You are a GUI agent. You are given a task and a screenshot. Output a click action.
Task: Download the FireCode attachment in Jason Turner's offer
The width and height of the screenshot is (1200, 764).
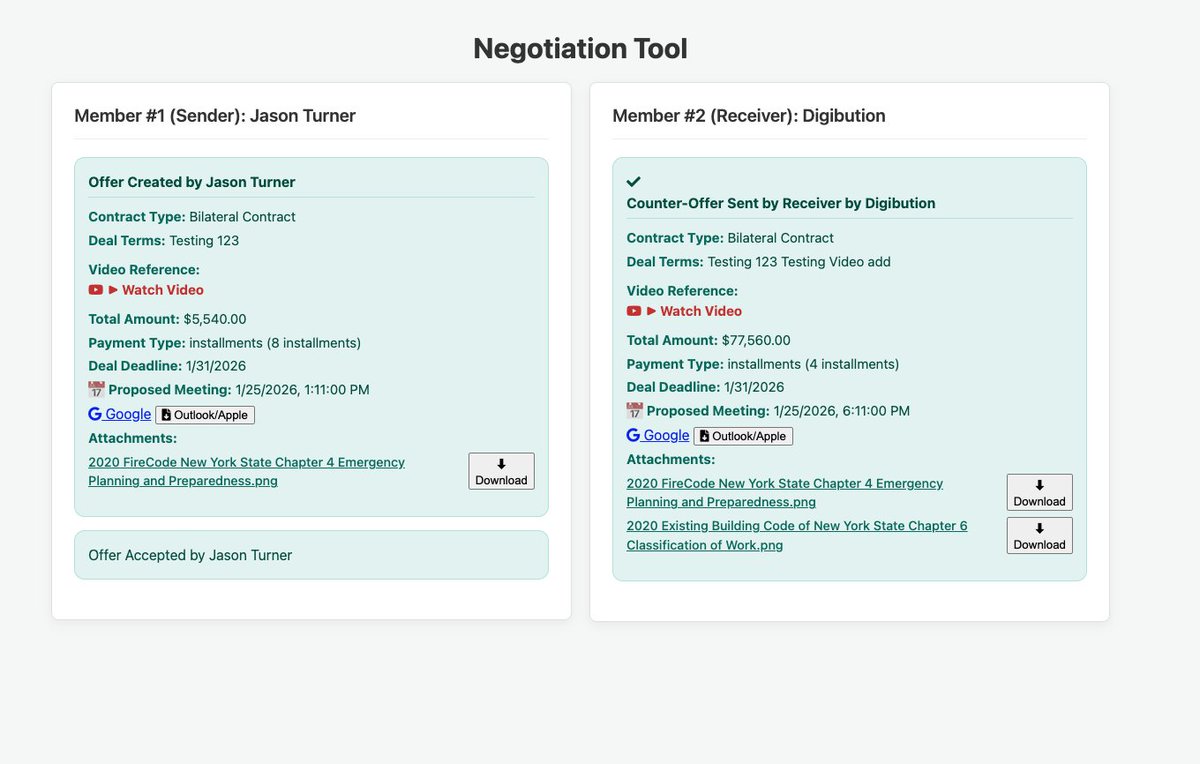501,471
